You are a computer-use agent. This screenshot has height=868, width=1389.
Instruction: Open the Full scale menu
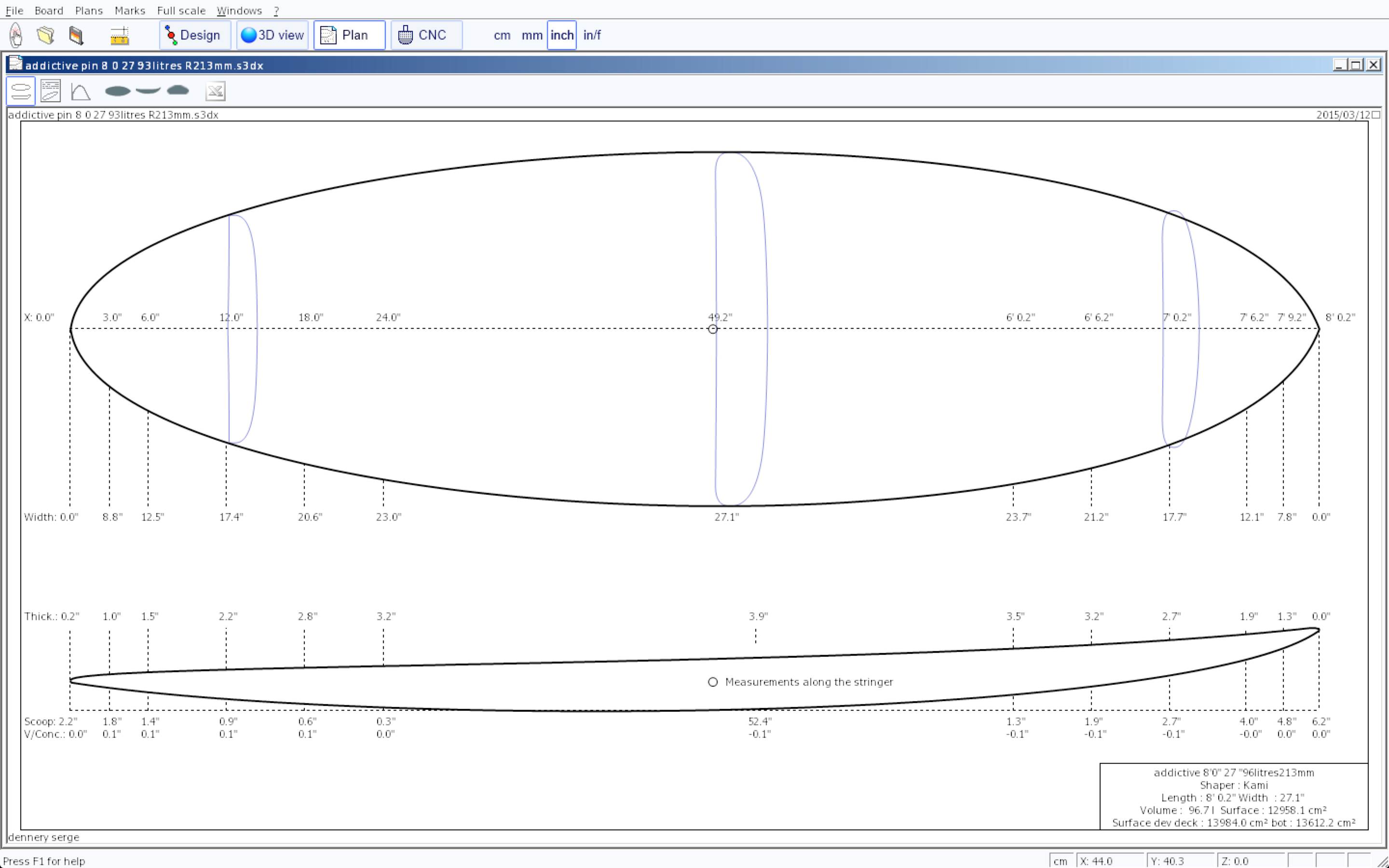tap(181, 10)
